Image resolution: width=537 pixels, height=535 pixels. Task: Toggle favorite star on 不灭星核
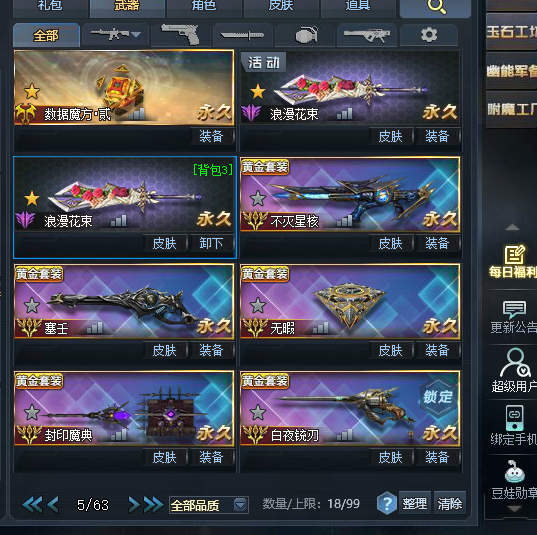[x=258, y=199]
